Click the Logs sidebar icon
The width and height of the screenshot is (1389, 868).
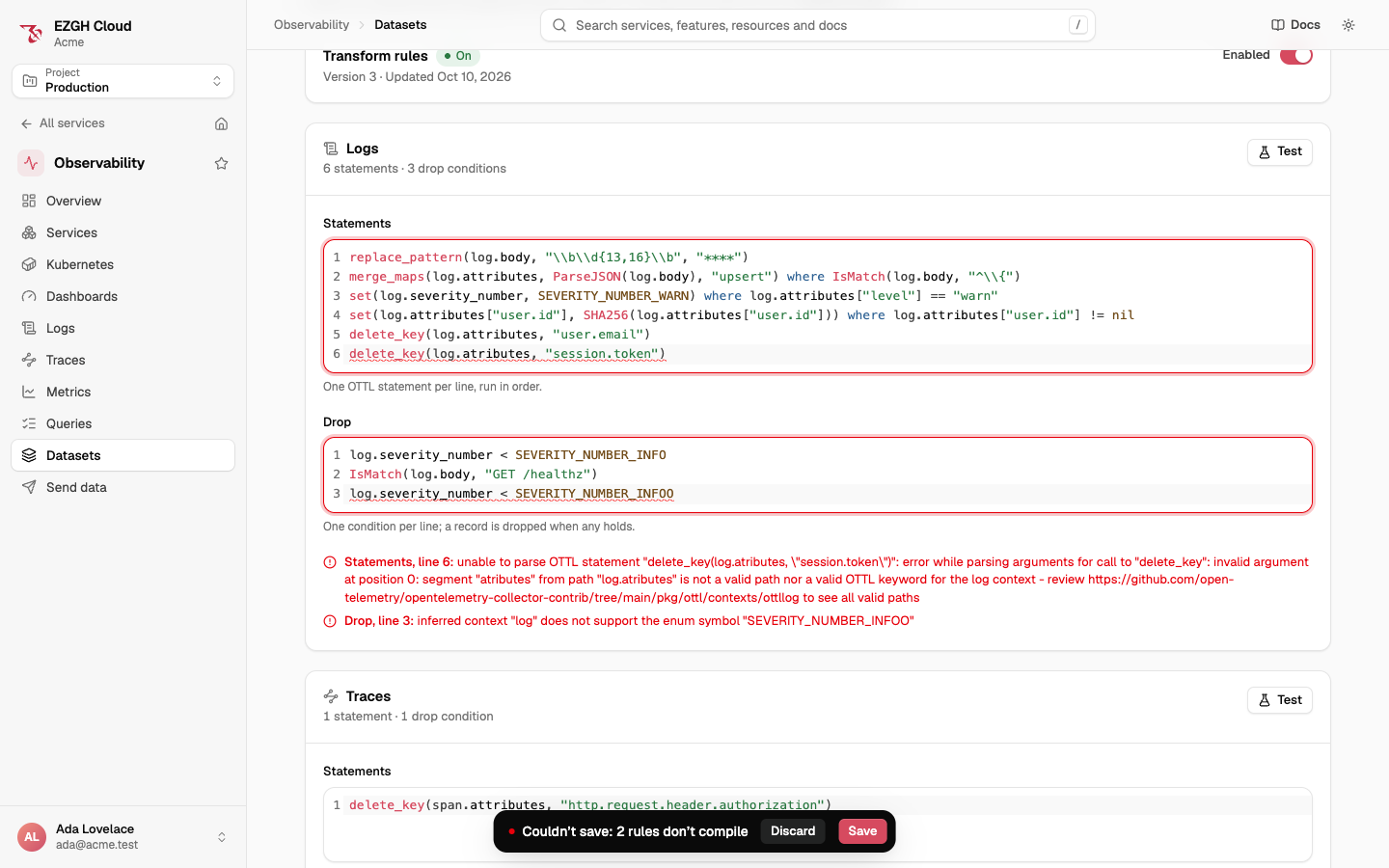(x=29, y=328)
